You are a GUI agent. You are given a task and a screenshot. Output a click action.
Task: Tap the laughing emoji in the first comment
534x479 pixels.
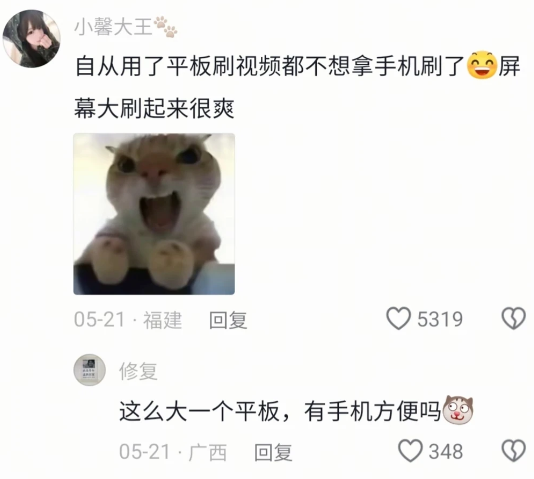(x=482, y=66)
